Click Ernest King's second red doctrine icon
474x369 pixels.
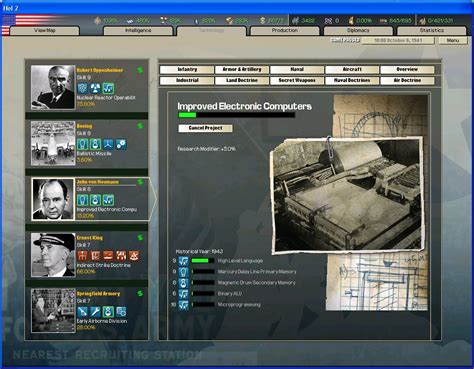(x=95, y=256)
